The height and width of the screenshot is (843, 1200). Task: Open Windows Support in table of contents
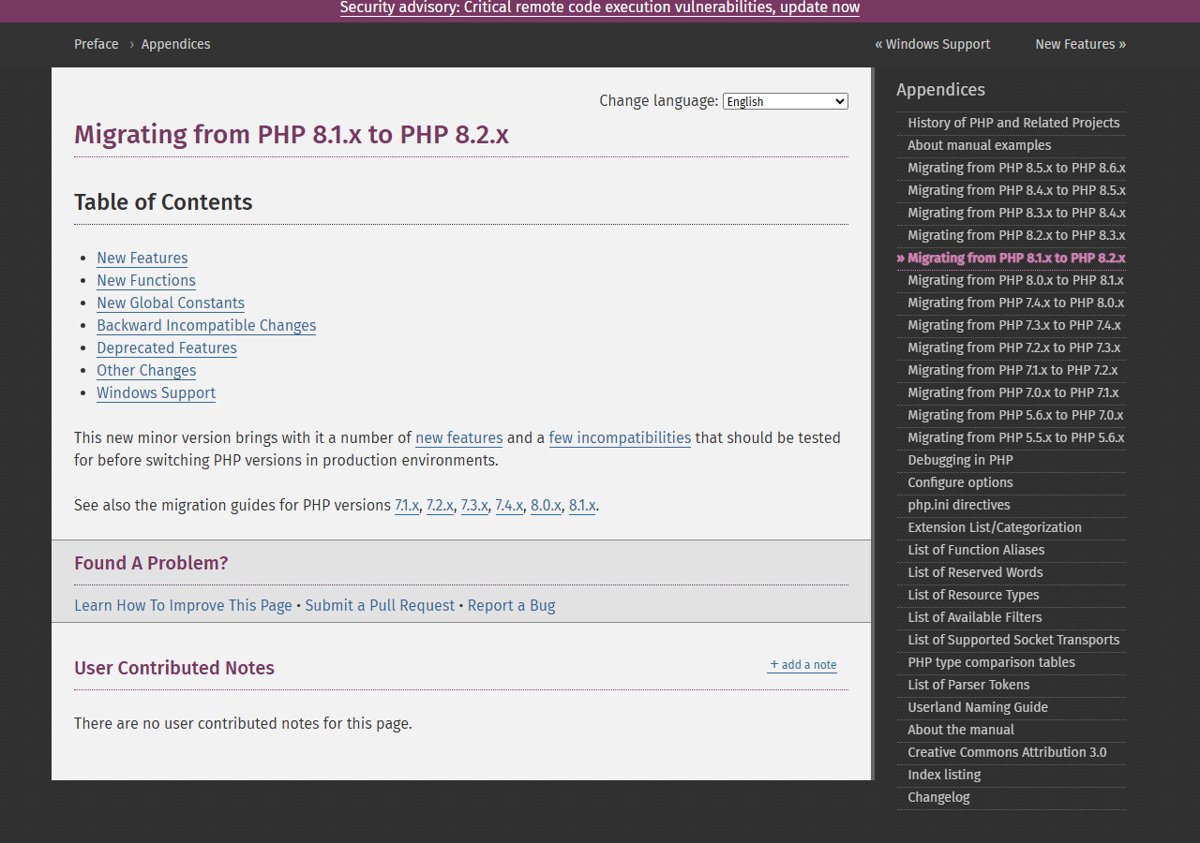156,393
